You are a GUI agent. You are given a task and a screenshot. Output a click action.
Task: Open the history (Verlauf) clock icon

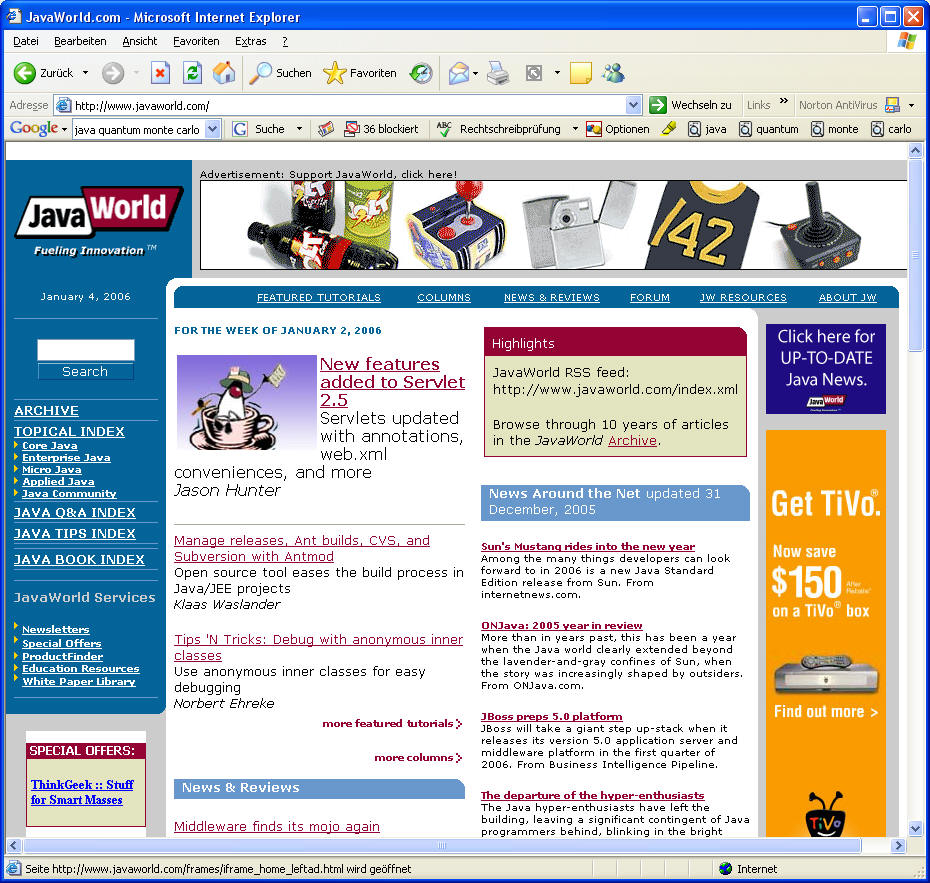tap(422, 73)
